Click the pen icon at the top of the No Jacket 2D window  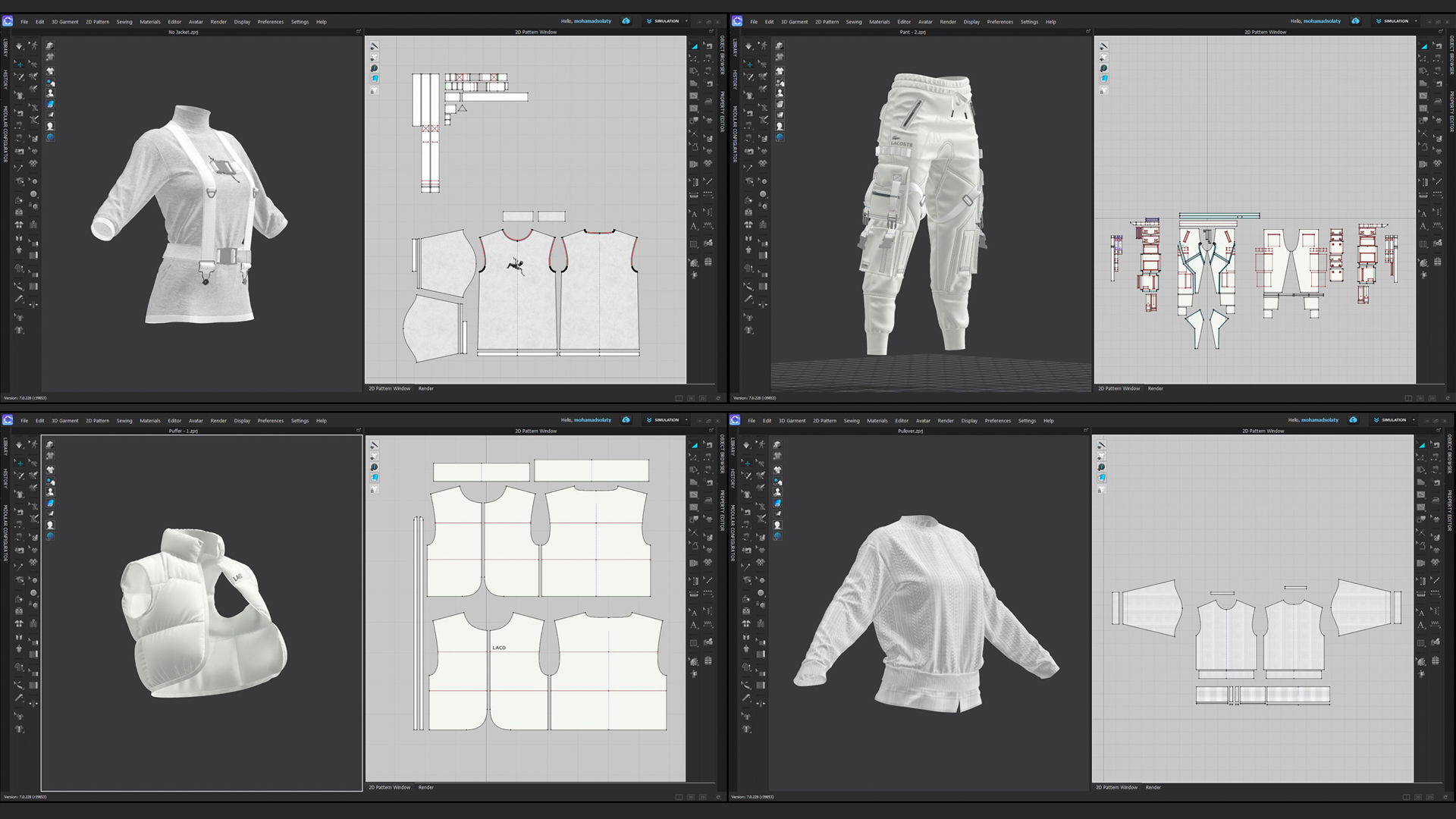[374, 46]
